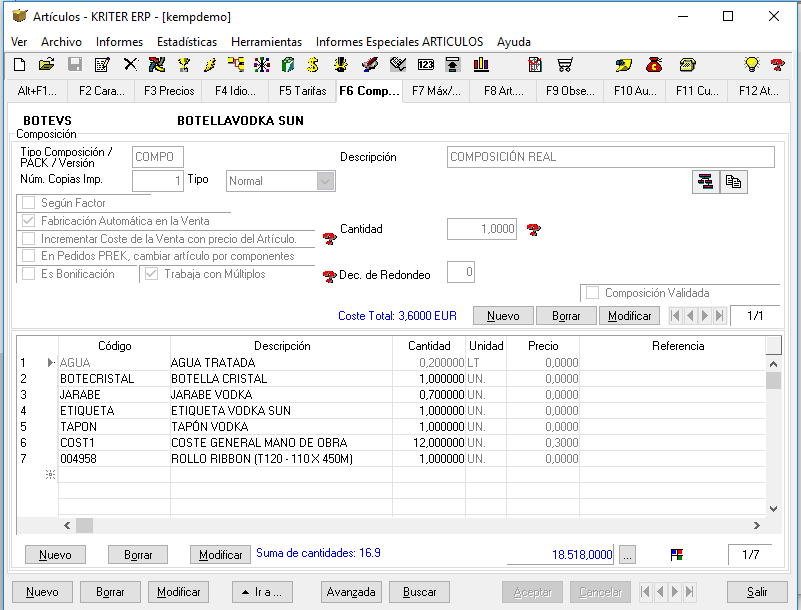Click the Salir button
This screenshot has width=801, height=610.
point(757,592)
